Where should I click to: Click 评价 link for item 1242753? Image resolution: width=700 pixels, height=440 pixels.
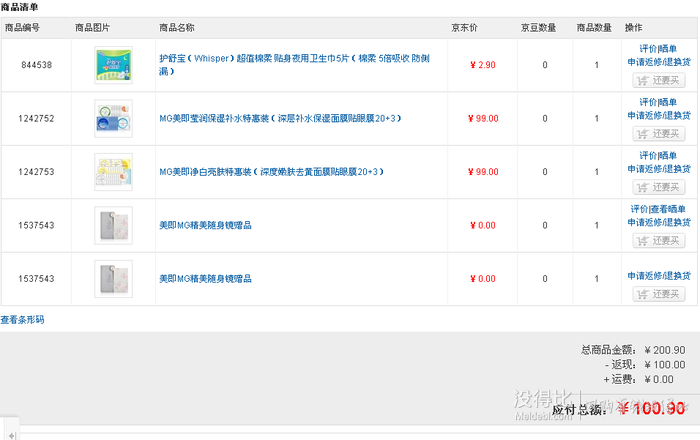(x=648, y=156)
